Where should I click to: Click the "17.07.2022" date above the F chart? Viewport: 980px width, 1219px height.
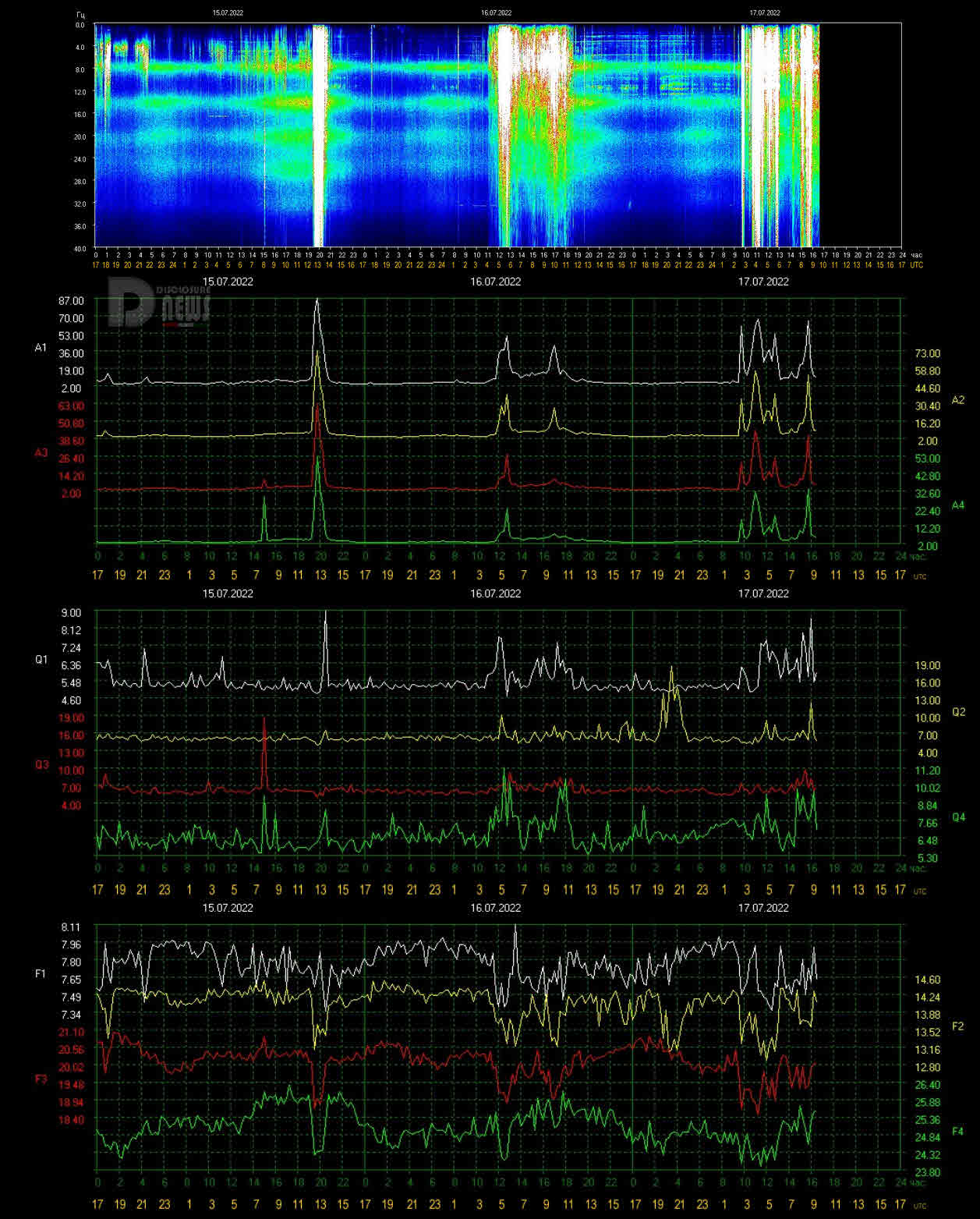point(763,908)
